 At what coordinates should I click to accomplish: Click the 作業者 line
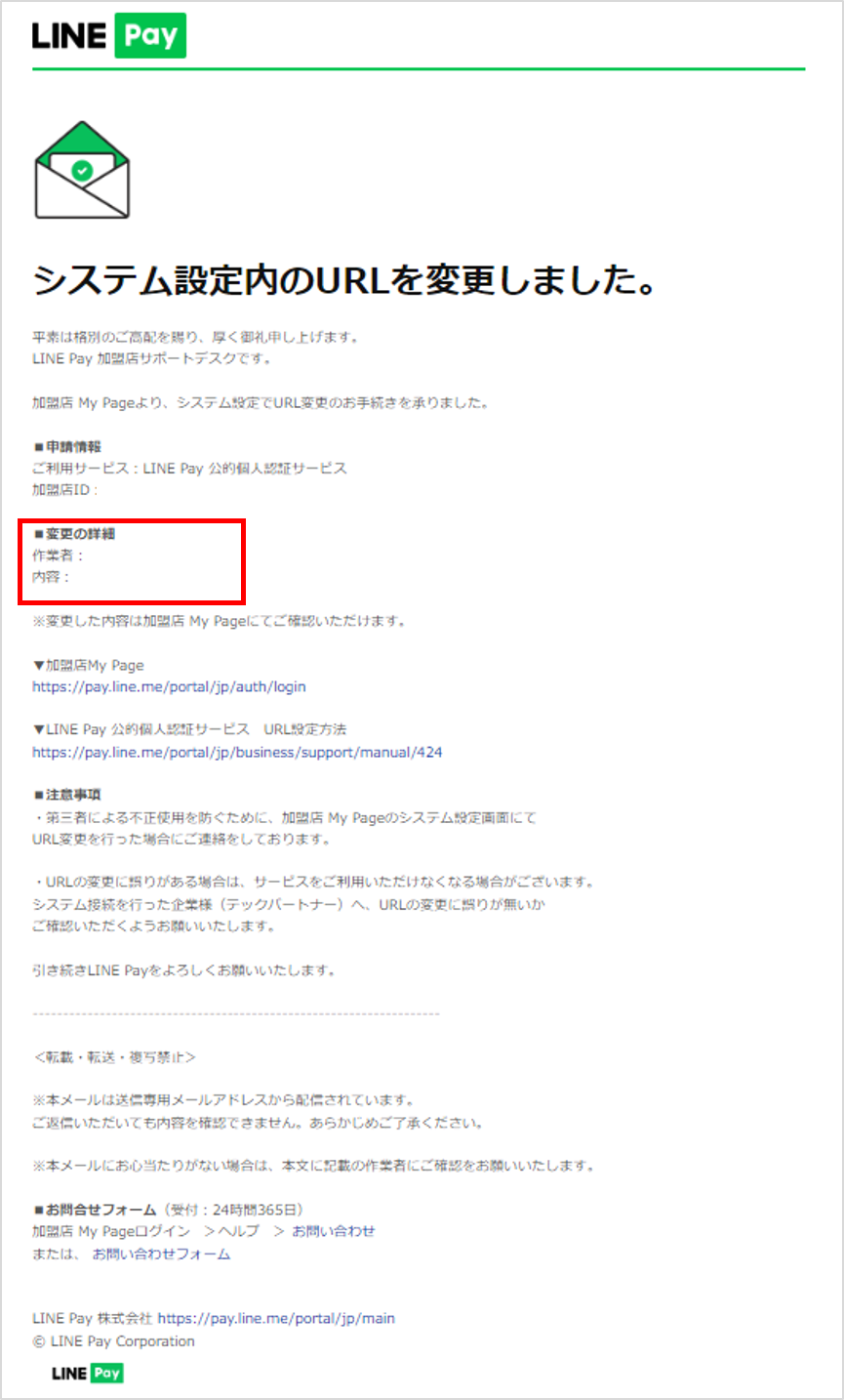pos(58,556)
